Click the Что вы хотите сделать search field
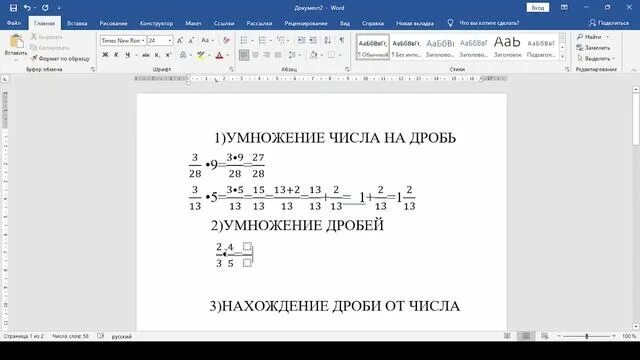Image resolution: width=640 pixels, height=360 pixels. (x=489, y=23)
